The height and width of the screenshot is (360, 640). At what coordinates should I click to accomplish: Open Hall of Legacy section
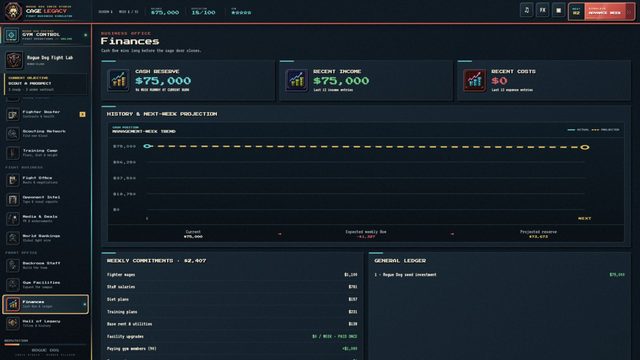(x=46, y=323)
